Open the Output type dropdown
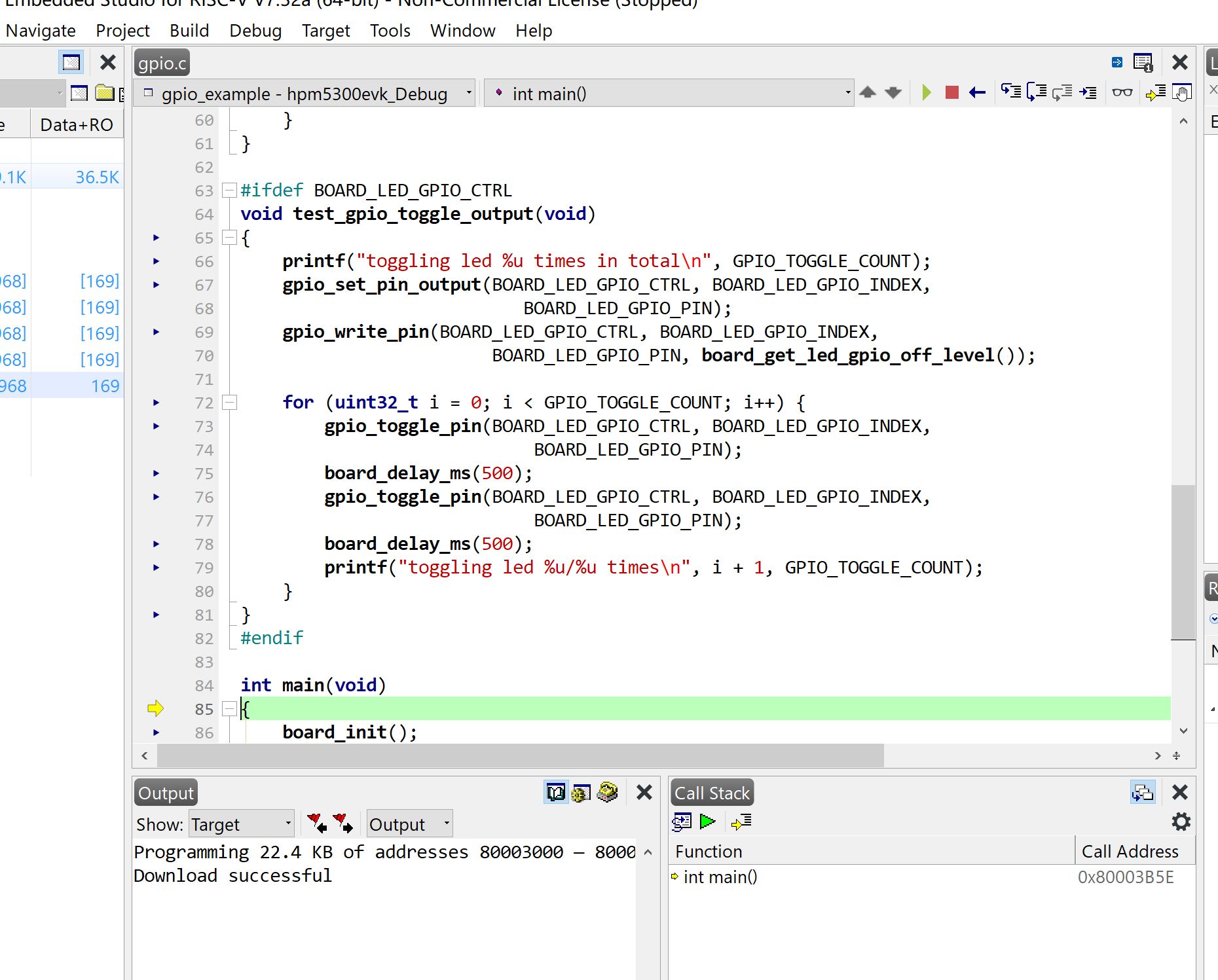Viewport: 1218px width, 980px height. coord(409,824)
